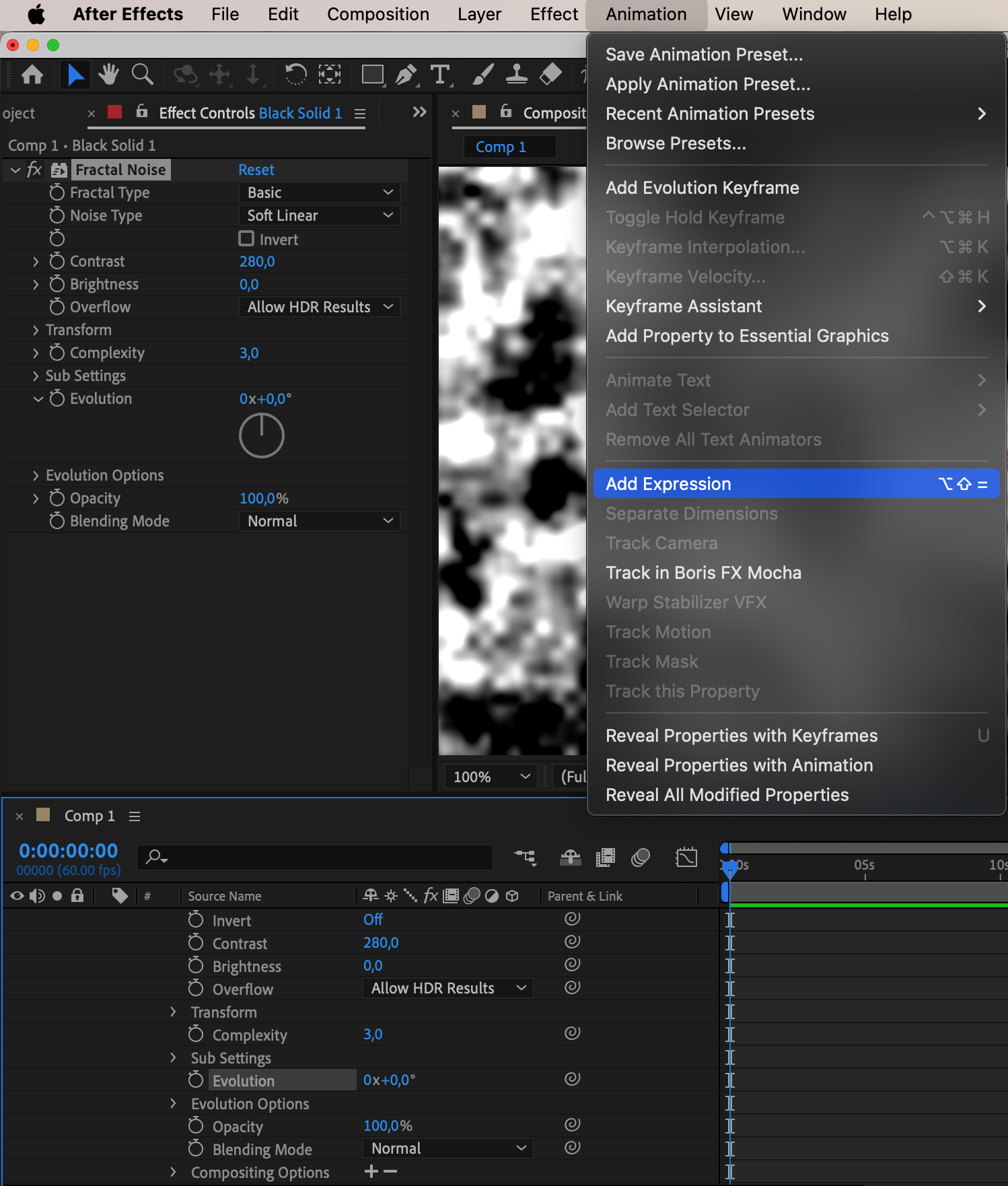Enable the Invert checkbox
This screenshot has width=1008, height=1186.
coord(246,239)
